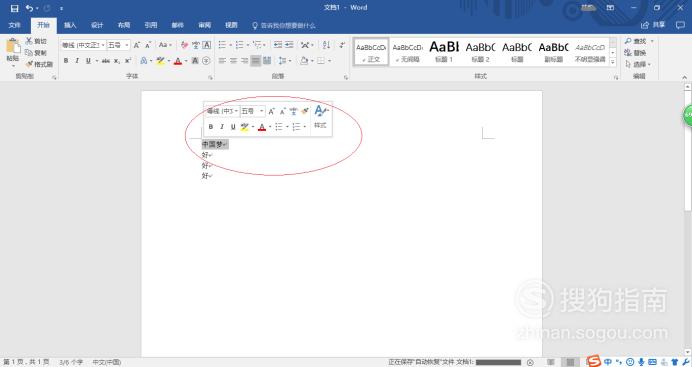This screenshot has width=692, height=367.
Task: Toggle Underline in the ribbon font group
Action: (88, 61)
